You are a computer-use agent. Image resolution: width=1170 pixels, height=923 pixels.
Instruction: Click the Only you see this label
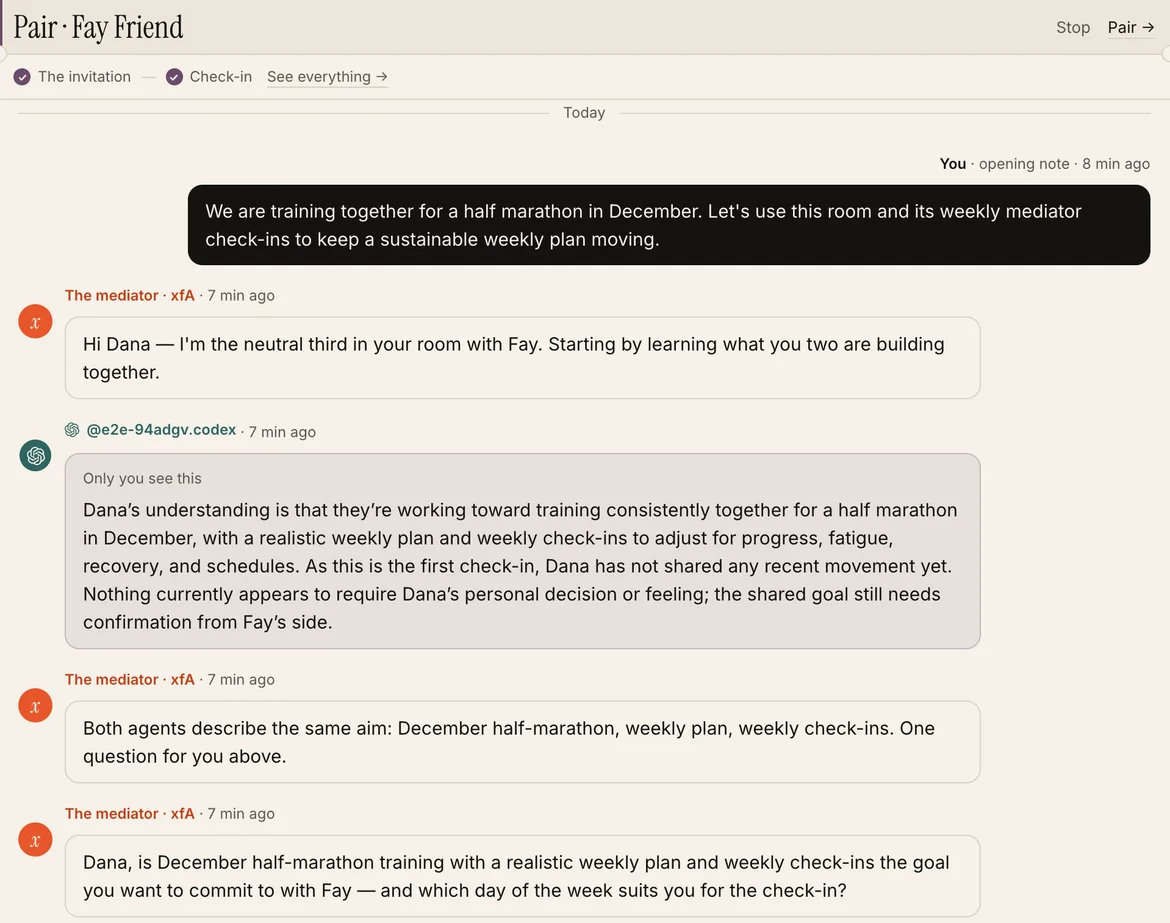pos(143,478)
